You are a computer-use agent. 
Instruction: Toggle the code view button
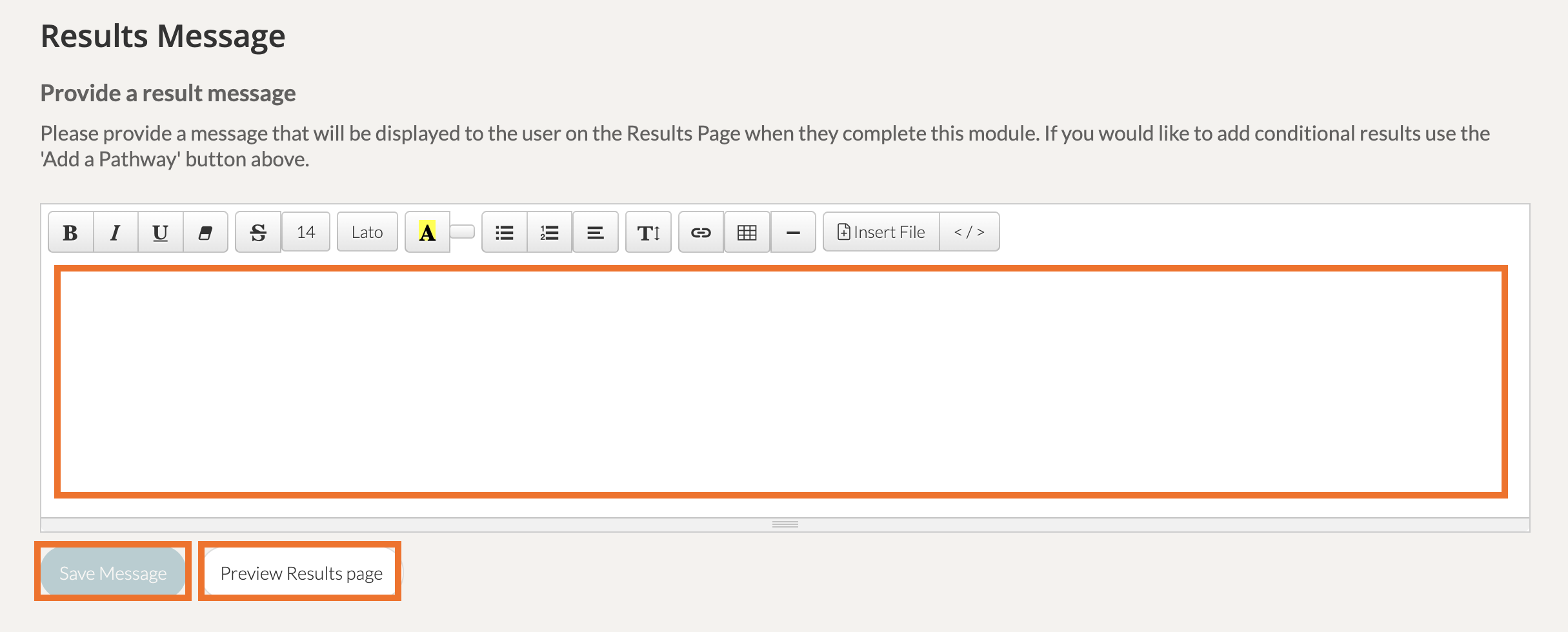pyautogui.click(x=969, y=232)
